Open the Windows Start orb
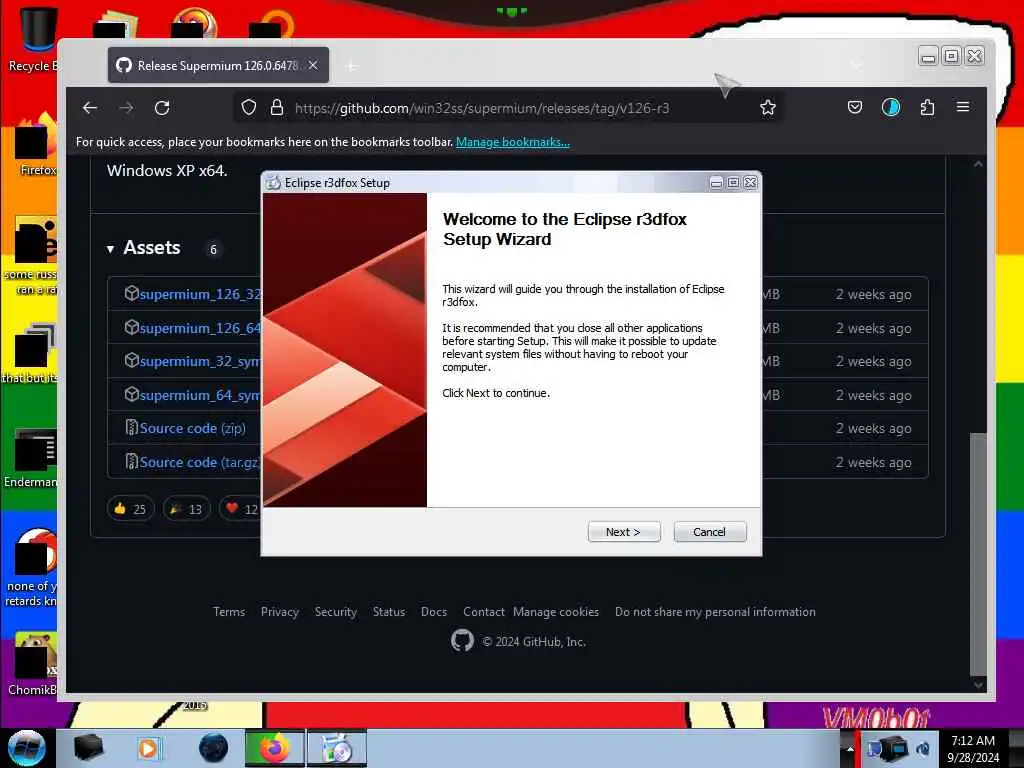Viewport: 1024px width, 768px height. [26, 748]
